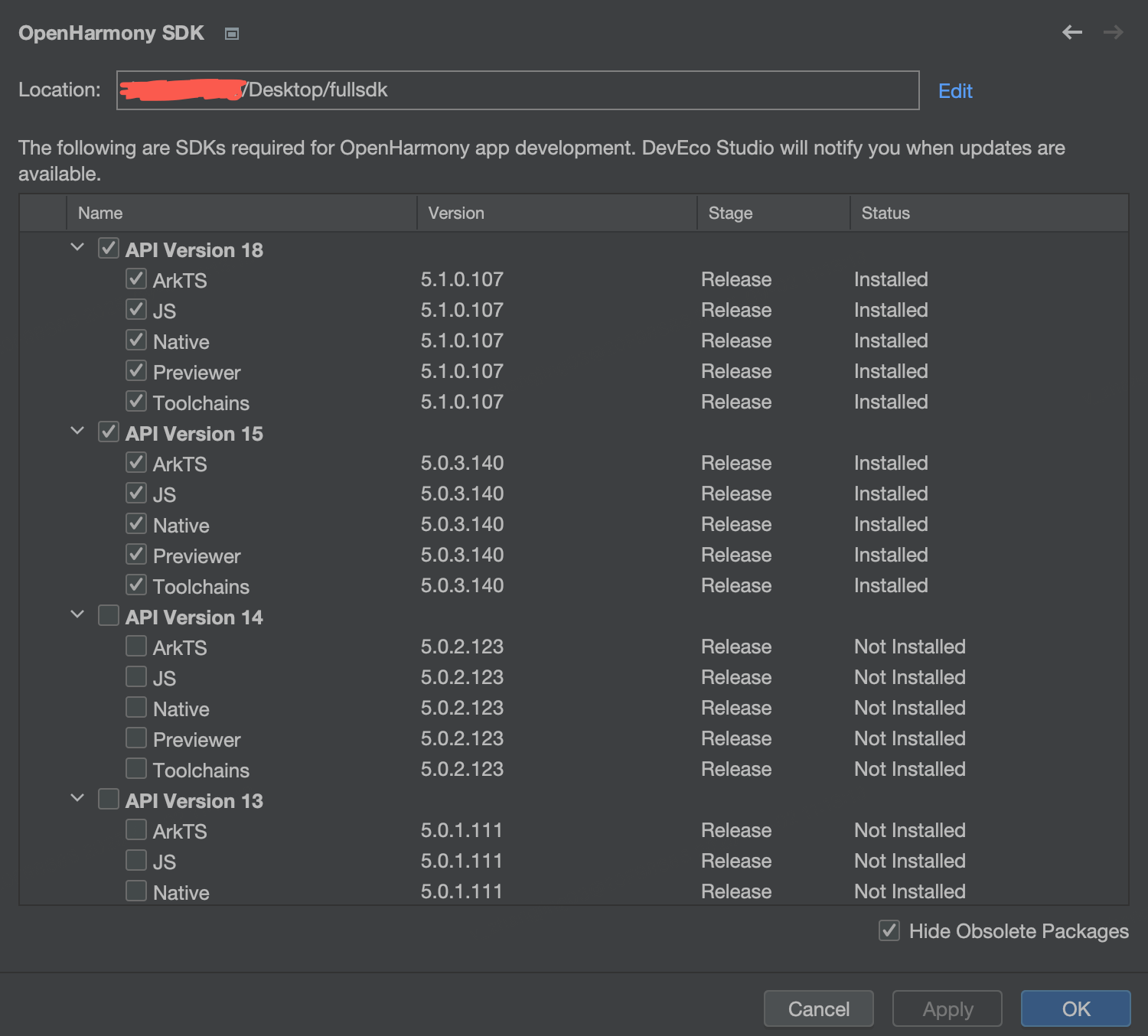The image size is (1148, 1036).
Task: Select the API Version 14 label
Action: tap(194, 617)
